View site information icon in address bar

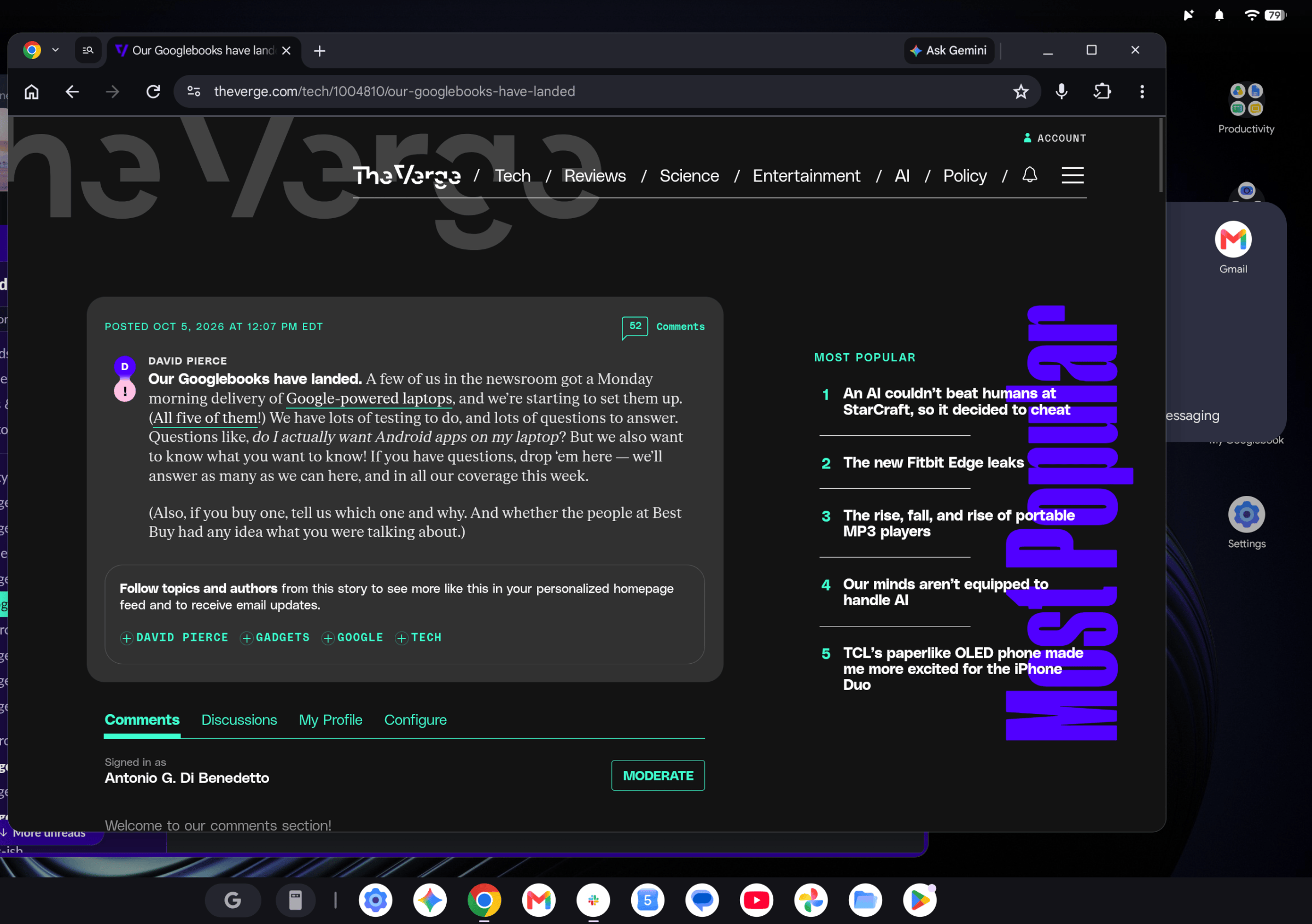[194, 91]
